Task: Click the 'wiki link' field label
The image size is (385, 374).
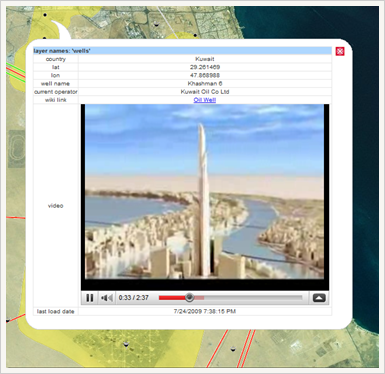Action: pos(56,100)
